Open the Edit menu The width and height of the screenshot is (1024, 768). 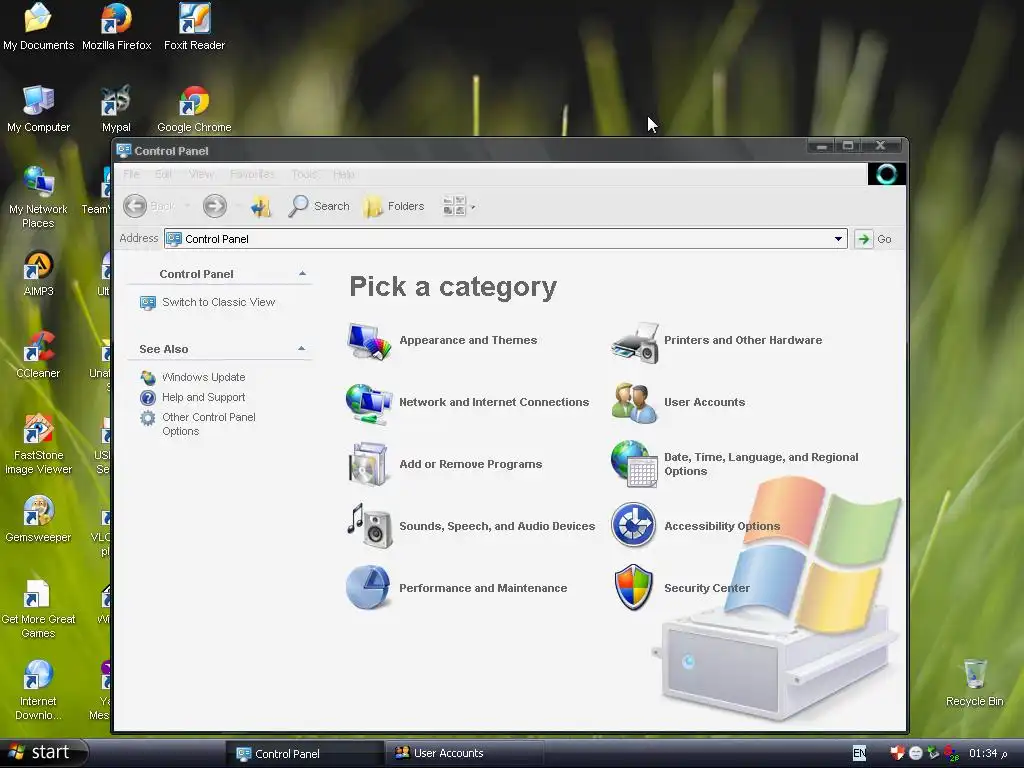[163, 174]
